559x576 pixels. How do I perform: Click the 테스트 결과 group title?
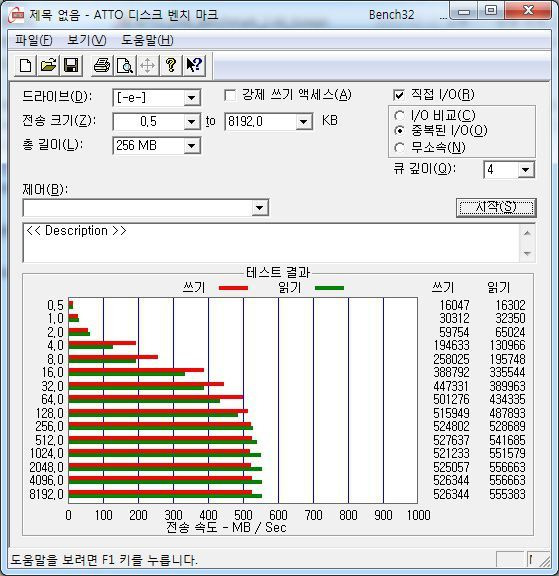[x=278, y=273]
